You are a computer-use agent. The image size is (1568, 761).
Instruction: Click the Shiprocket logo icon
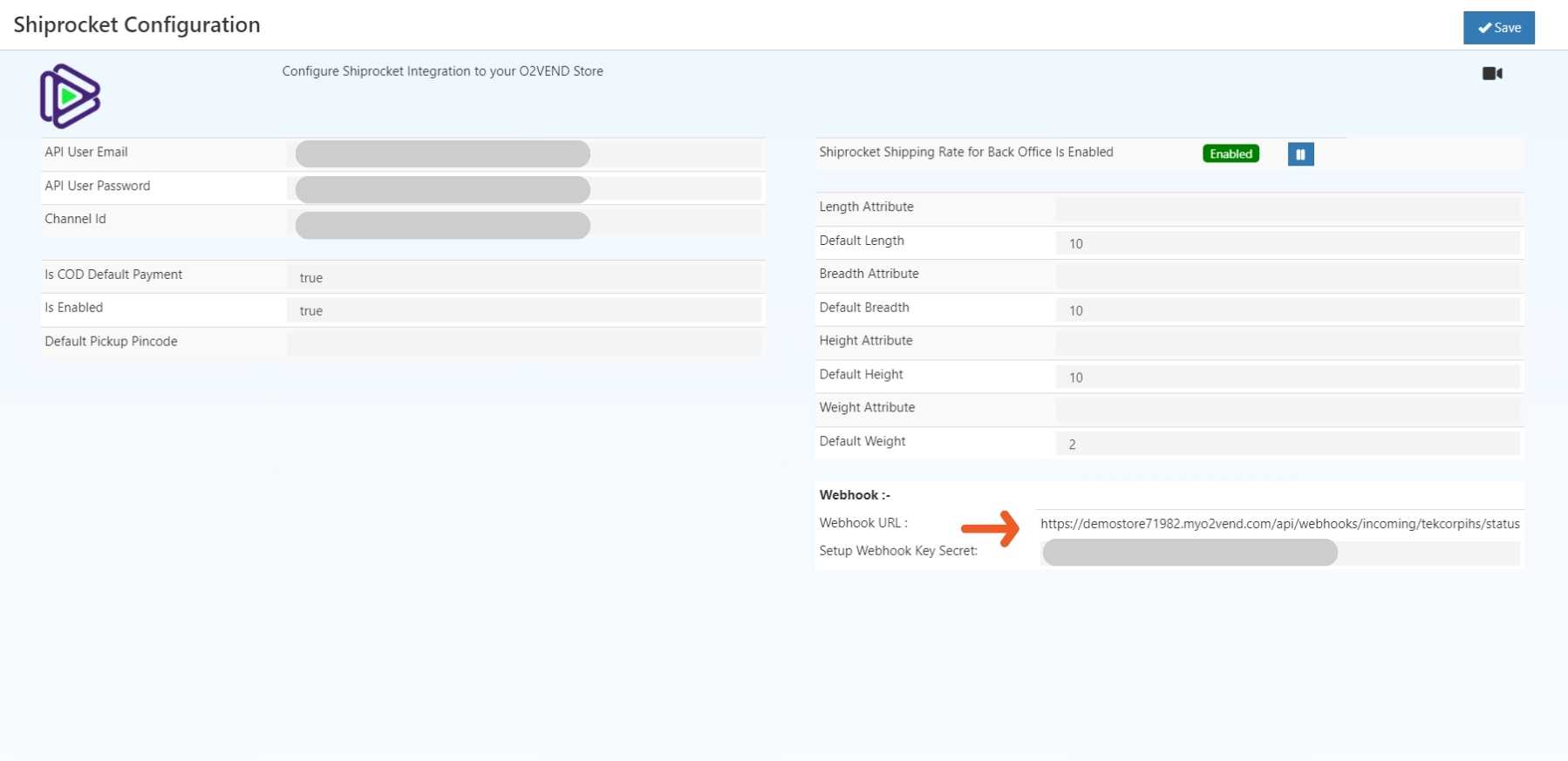[x=70, y=96]
